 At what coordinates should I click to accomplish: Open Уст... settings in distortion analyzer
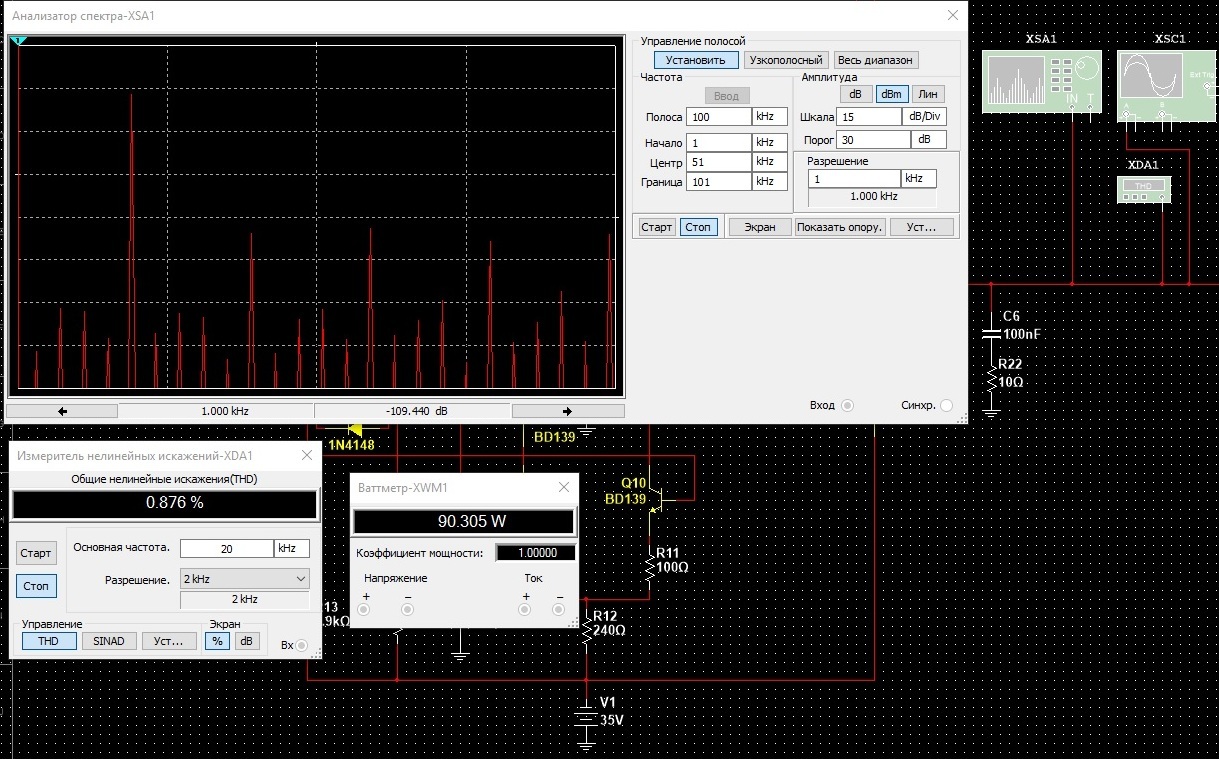pyautogui.click(x=169, y=641)
